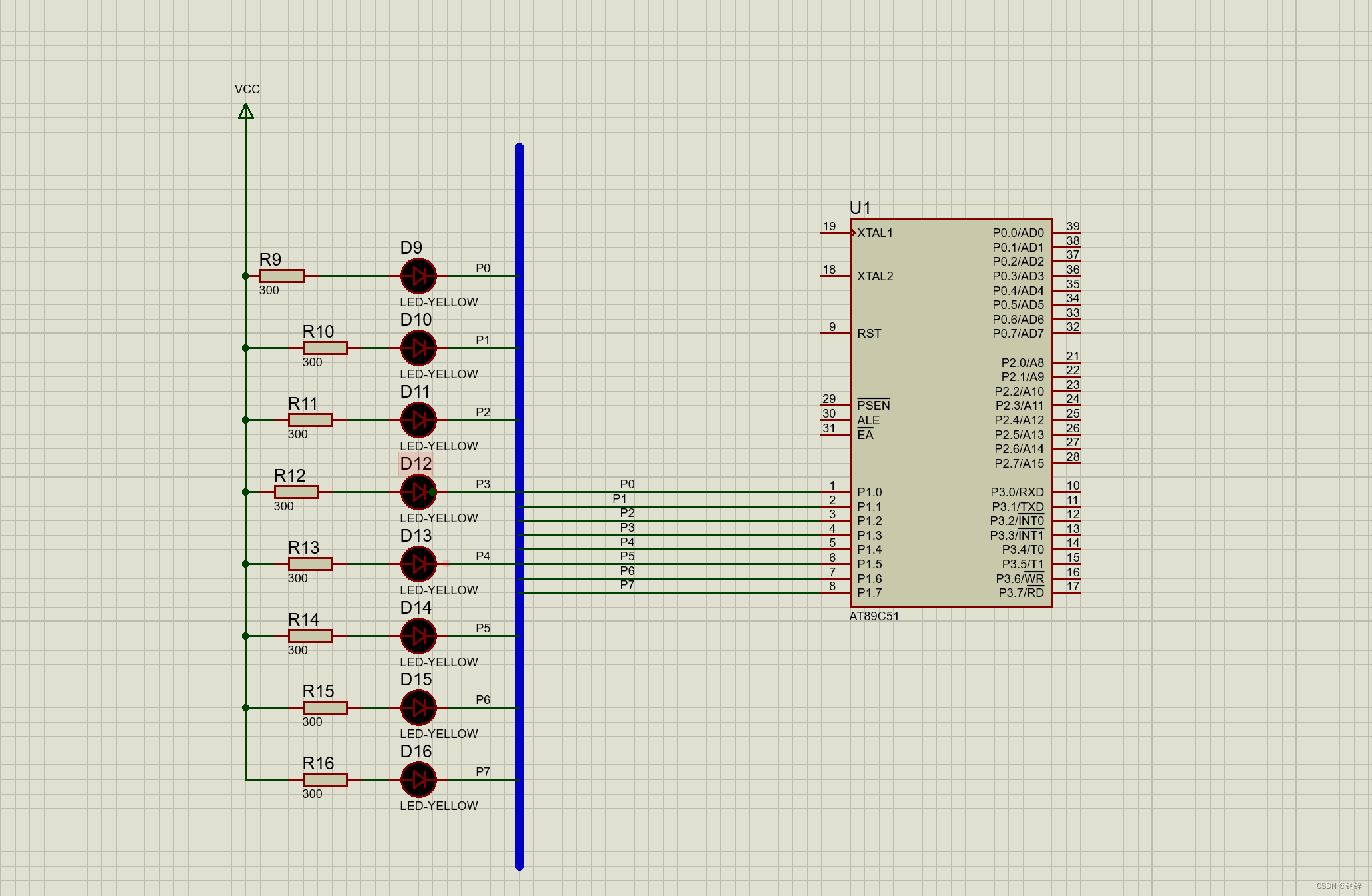The width and height of the screenshot is (1372, 896).
Task: Click the P2.7/A15 pin label
Action: (1020, 464)
